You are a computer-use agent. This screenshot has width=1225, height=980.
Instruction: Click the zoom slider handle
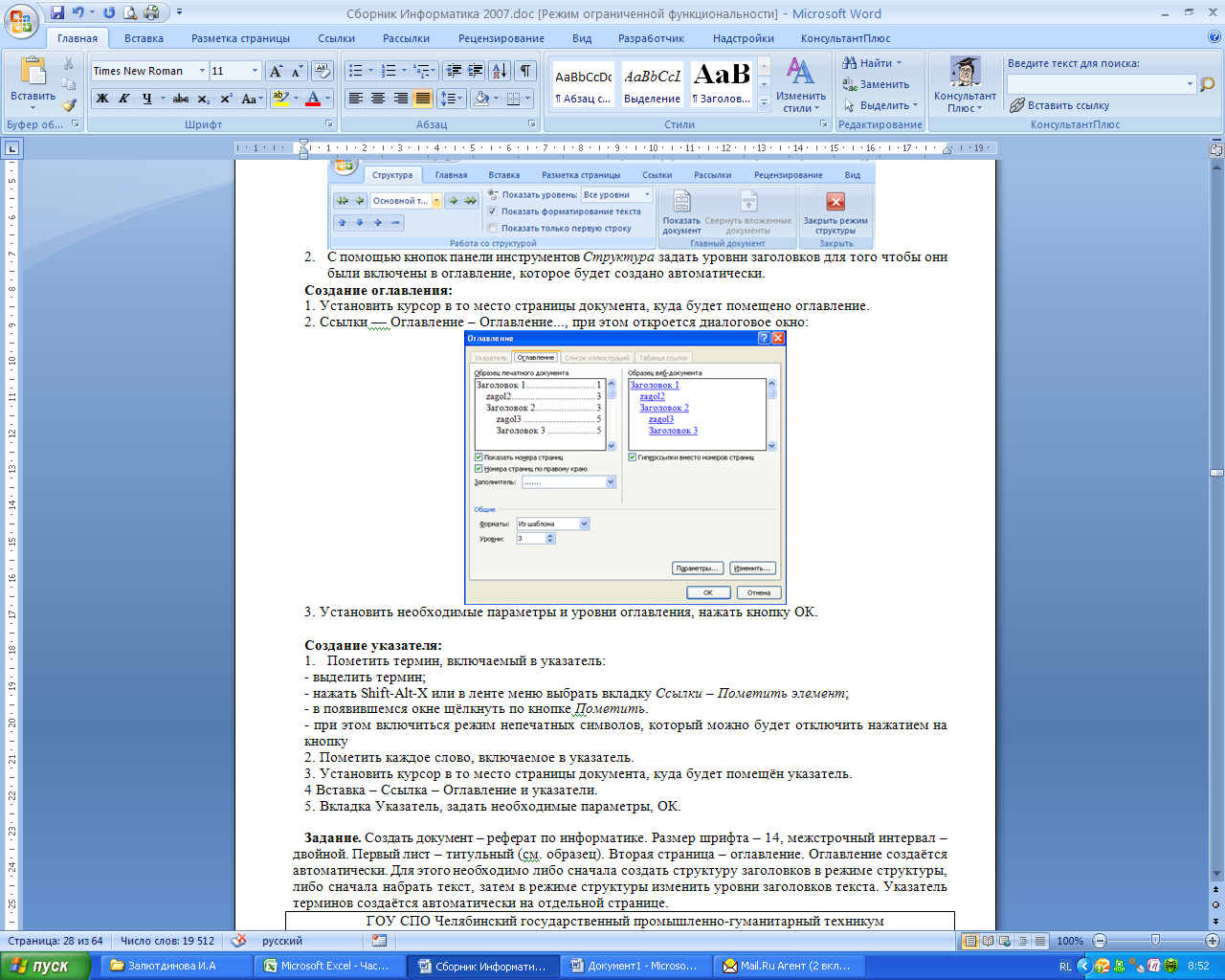(1155, 941)
